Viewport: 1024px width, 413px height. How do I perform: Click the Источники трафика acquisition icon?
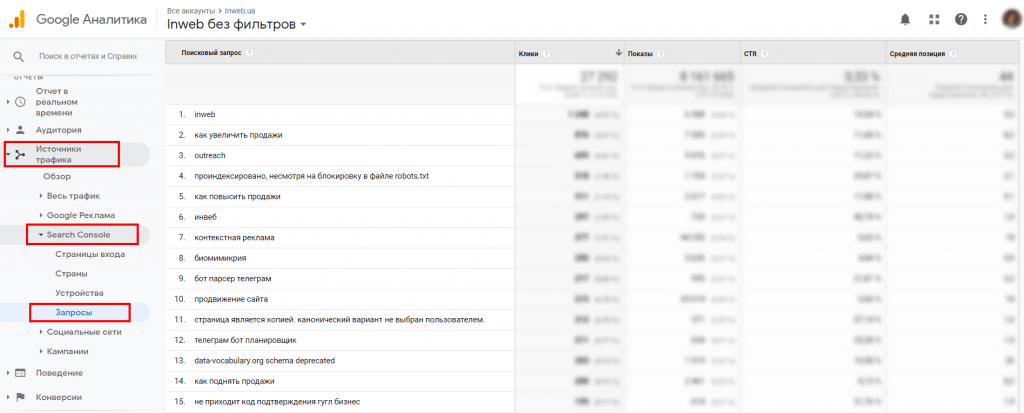[x=20, y=155]
